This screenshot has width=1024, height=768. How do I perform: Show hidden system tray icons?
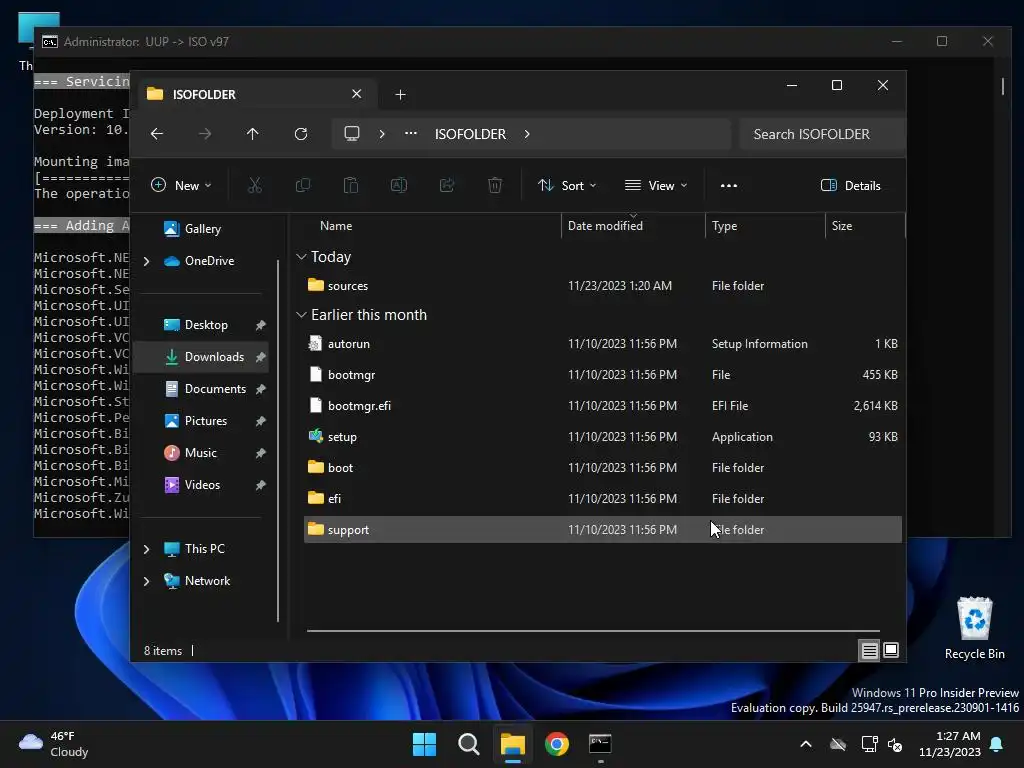coord(806,744)
